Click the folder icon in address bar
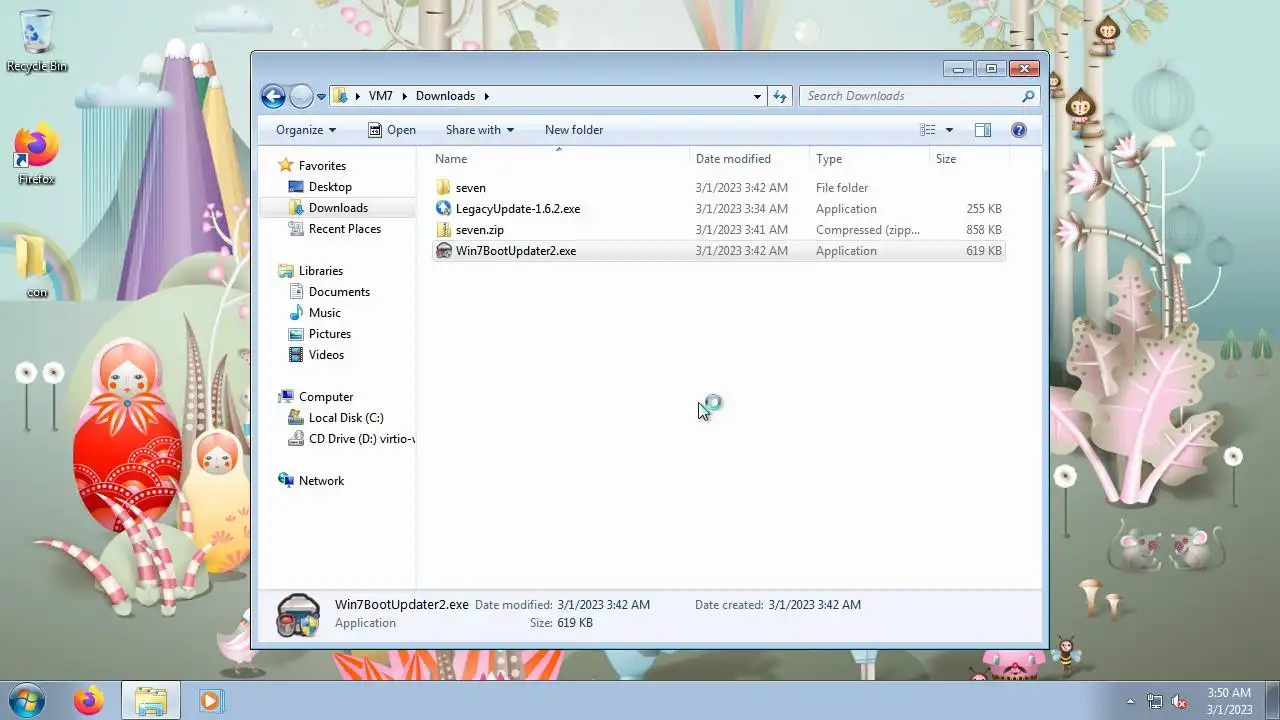Screen dimensions: 1280x720 click(x=340, y=96)
